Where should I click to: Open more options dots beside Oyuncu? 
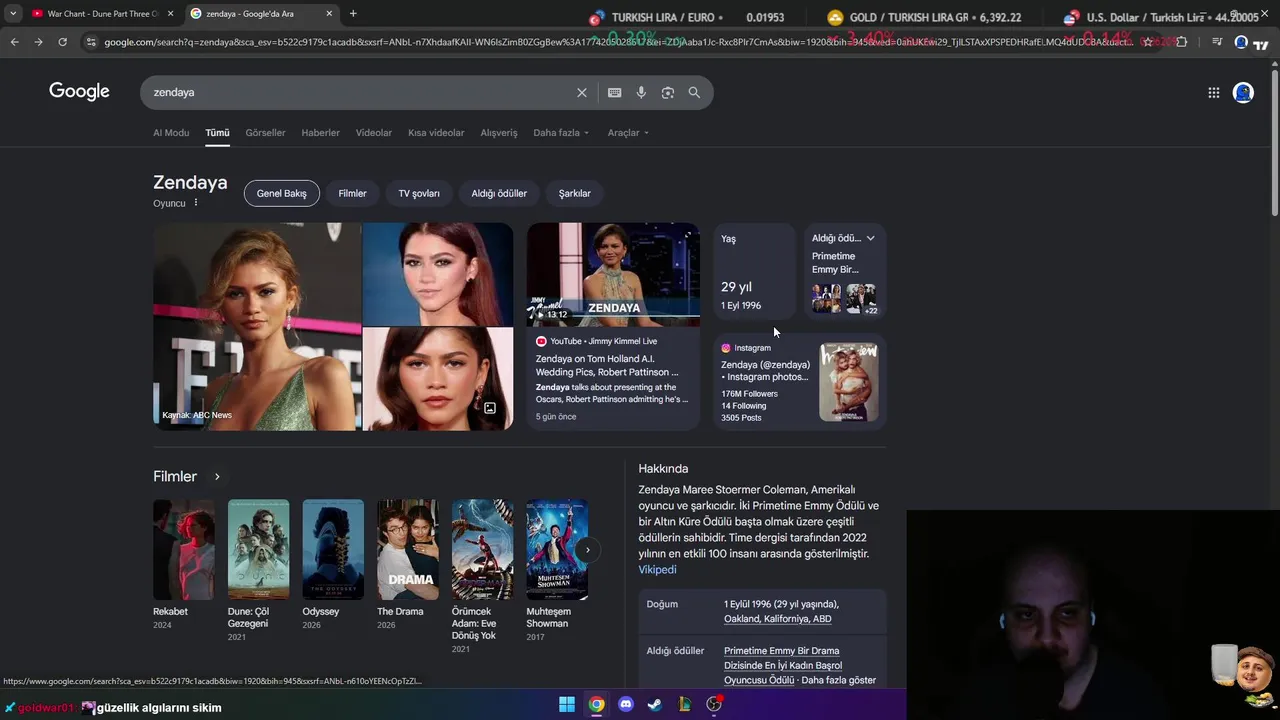click(196, 203)
